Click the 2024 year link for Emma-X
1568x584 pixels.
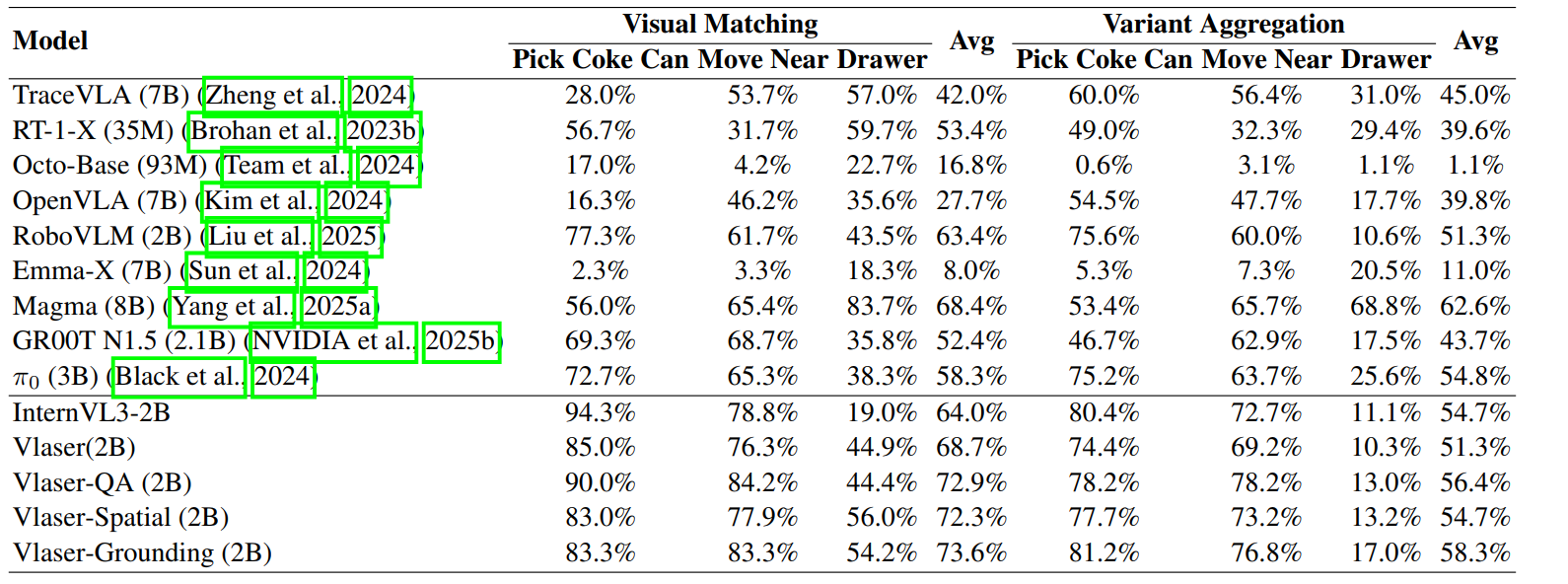coord(335,271)
